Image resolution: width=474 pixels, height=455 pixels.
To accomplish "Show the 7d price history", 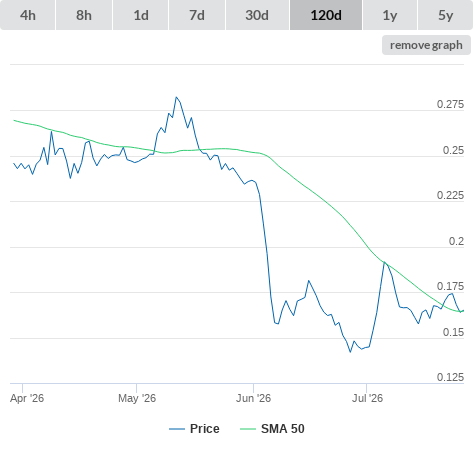I will [x=197, y=15].
